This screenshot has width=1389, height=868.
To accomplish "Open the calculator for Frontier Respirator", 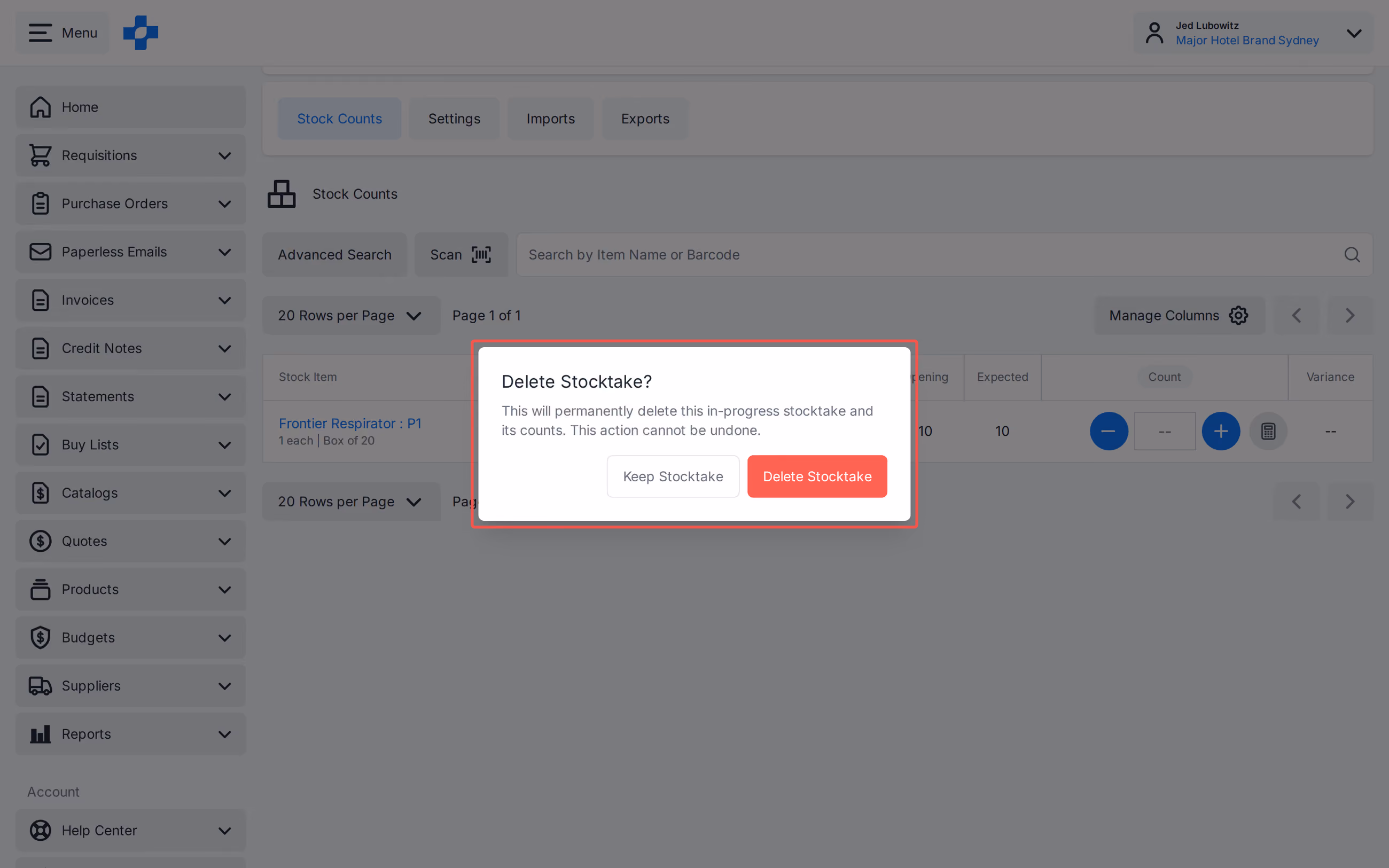I will point(1268,431).
